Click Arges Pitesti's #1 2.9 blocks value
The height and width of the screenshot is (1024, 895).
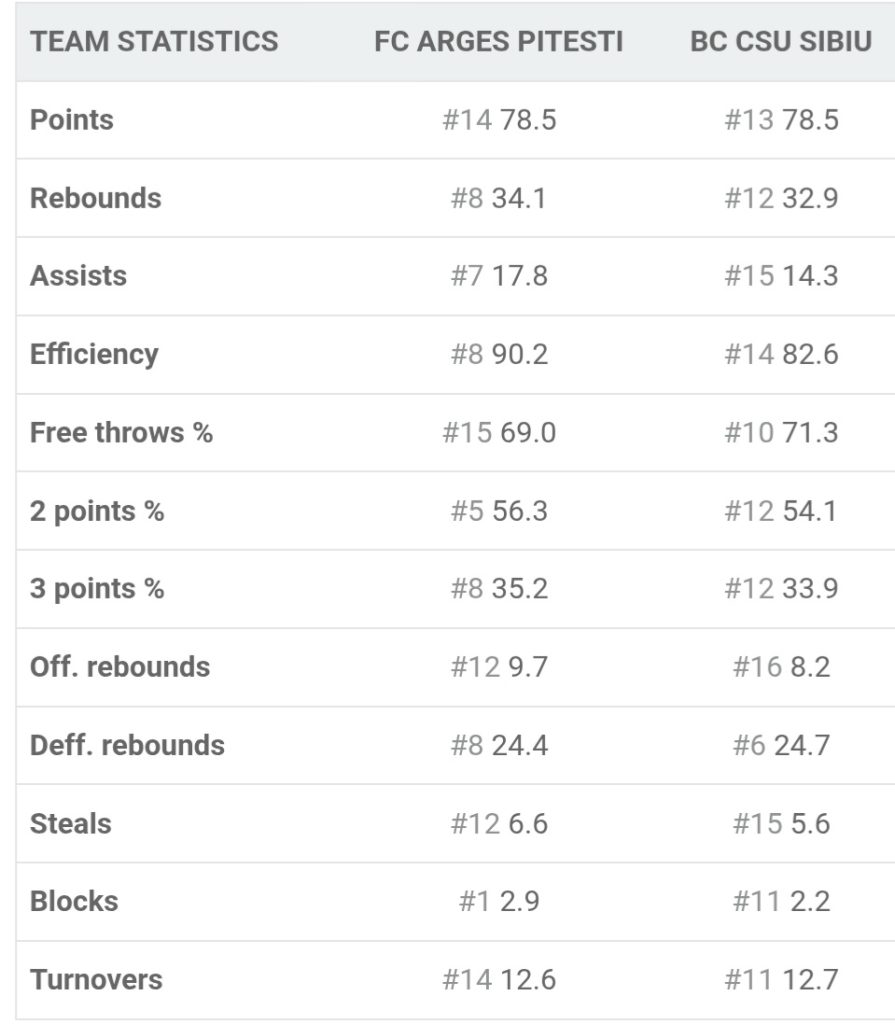click(499, 901)
